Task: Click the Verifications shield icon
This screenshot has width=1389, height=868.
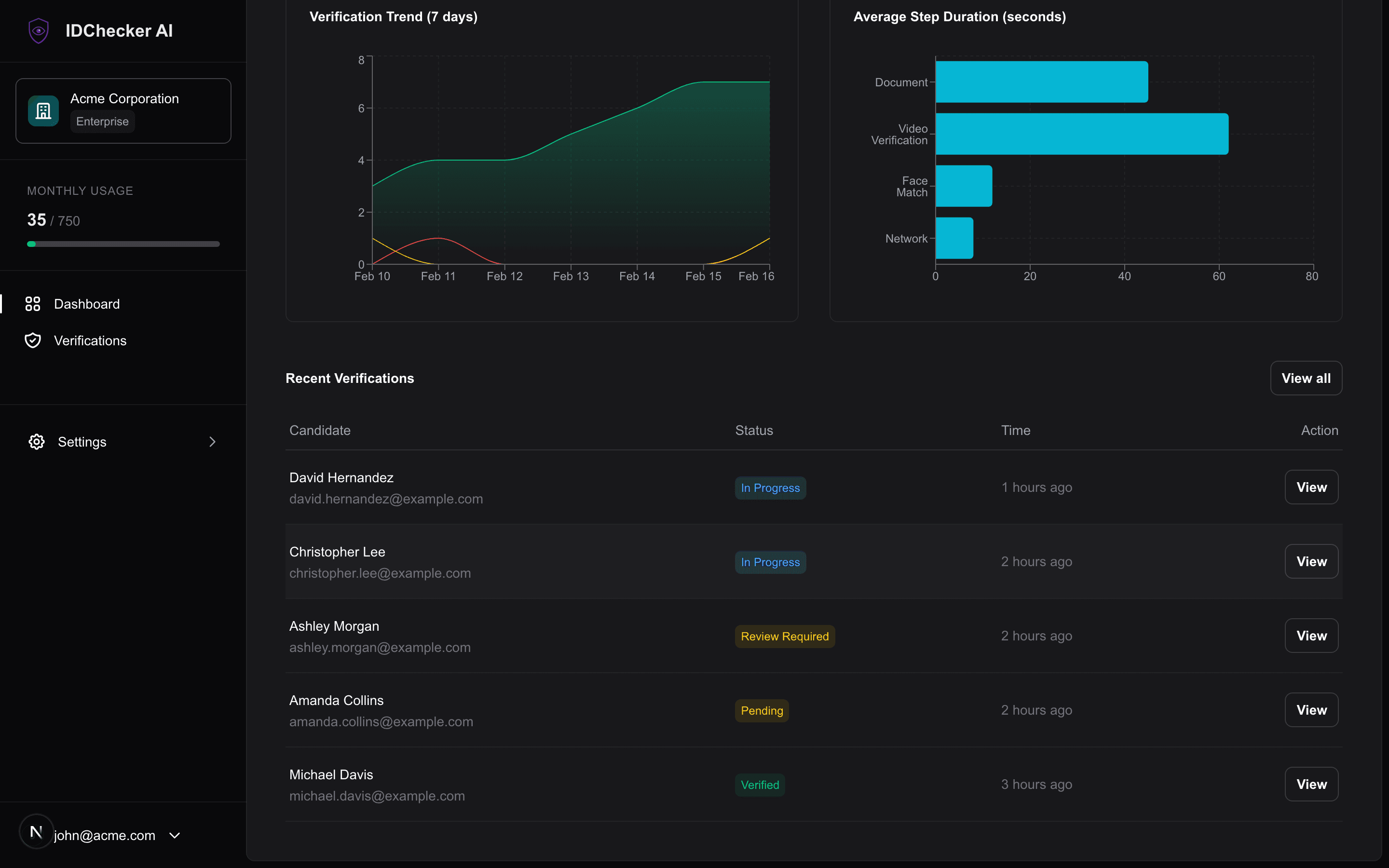Action: tap(33, 340)
